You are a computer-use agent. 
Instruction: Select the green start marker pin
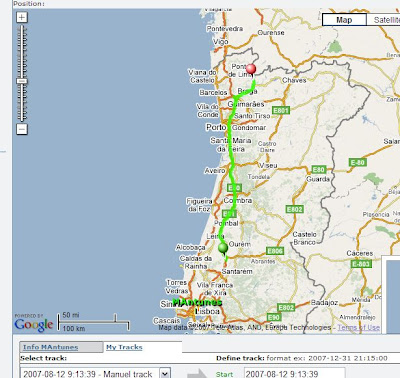223,249
